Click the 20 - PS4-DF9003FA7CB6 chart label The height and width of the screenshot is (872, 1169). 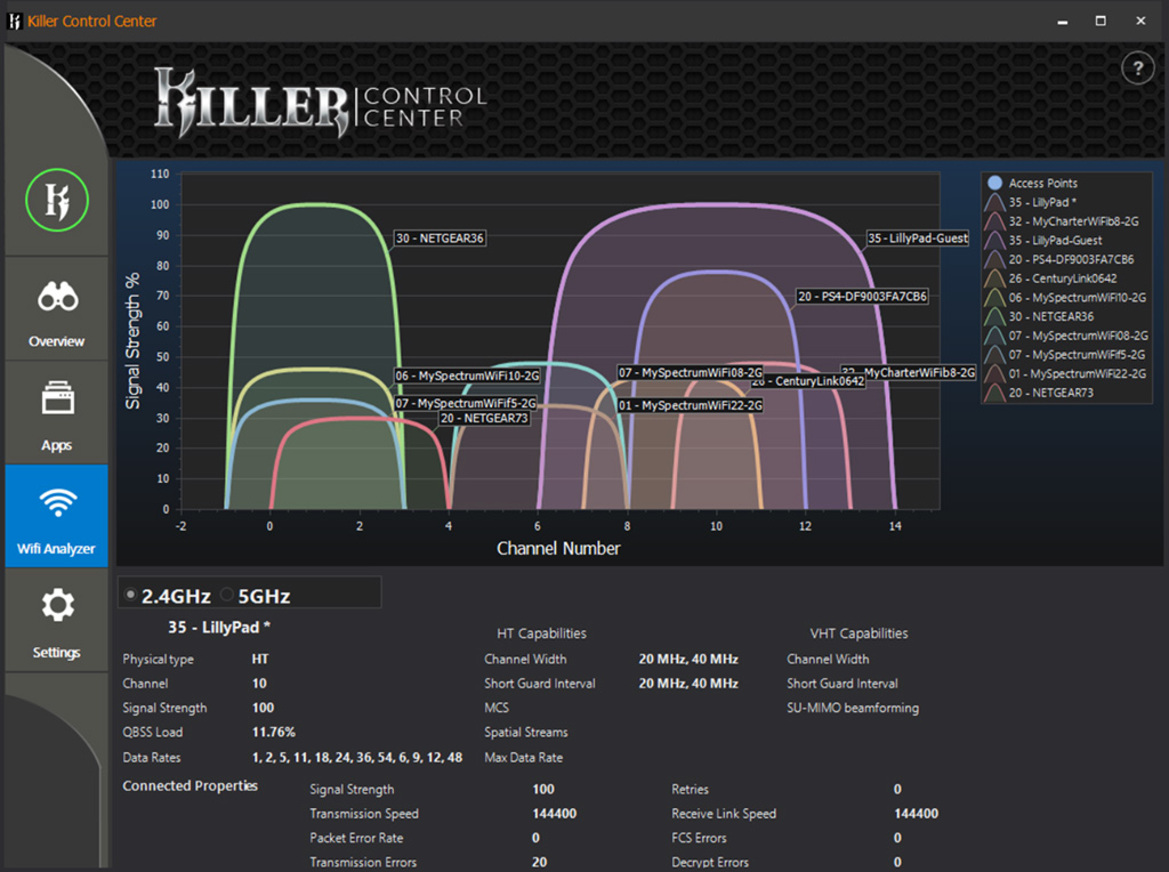(x=863, y=297)
